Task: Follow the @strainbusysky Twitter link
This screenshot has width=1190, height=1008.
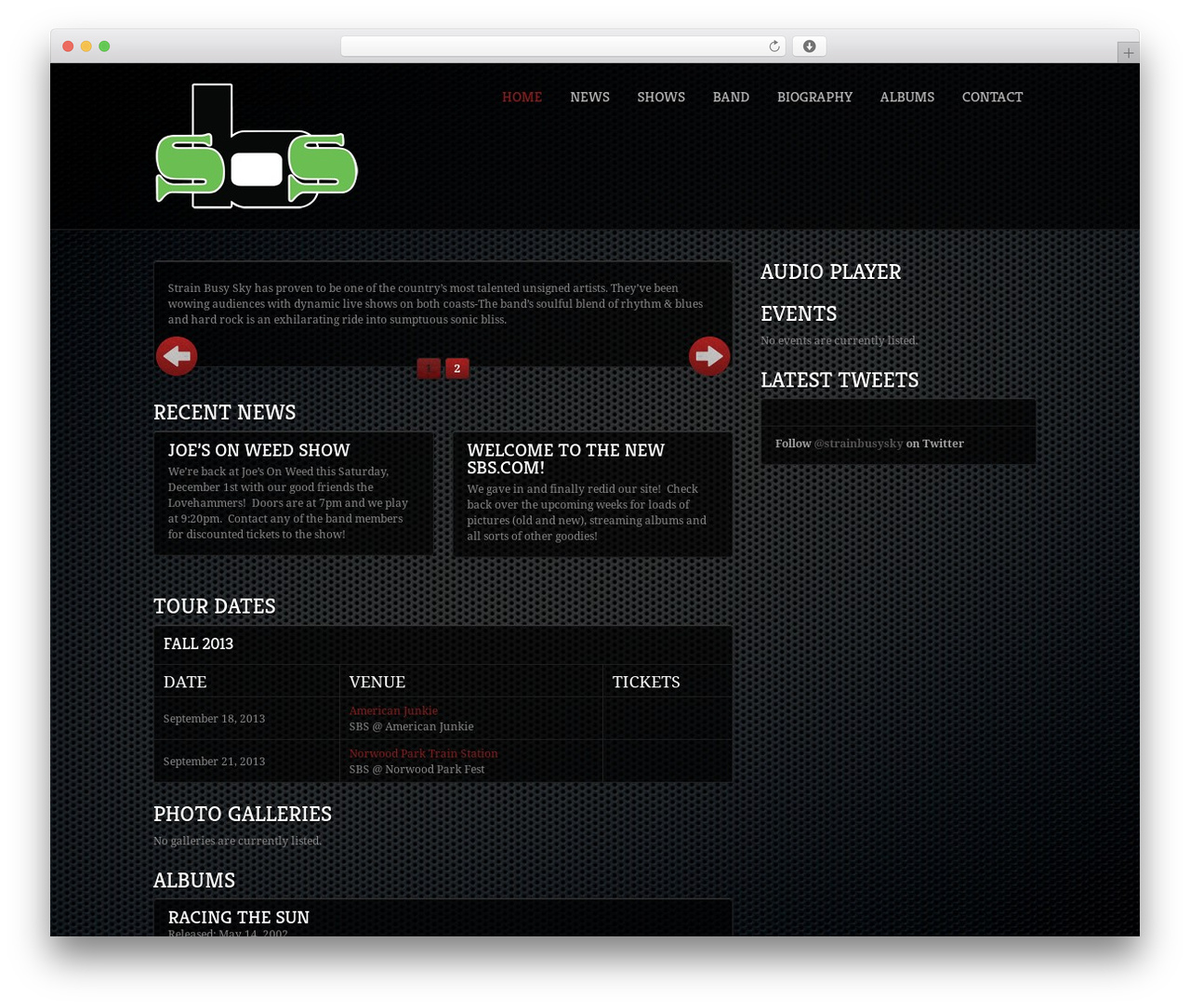Action: click(858, 444)
